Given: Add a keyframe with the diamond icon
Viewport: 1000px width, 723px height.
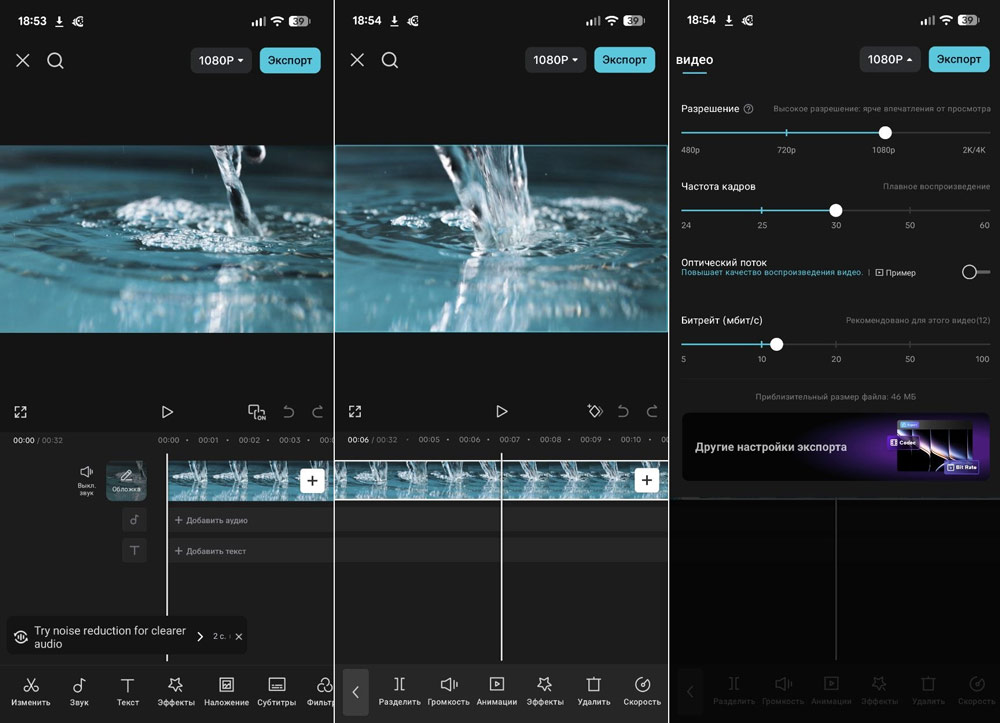Looking at the screenshot, I should click(x=594, y=411).
